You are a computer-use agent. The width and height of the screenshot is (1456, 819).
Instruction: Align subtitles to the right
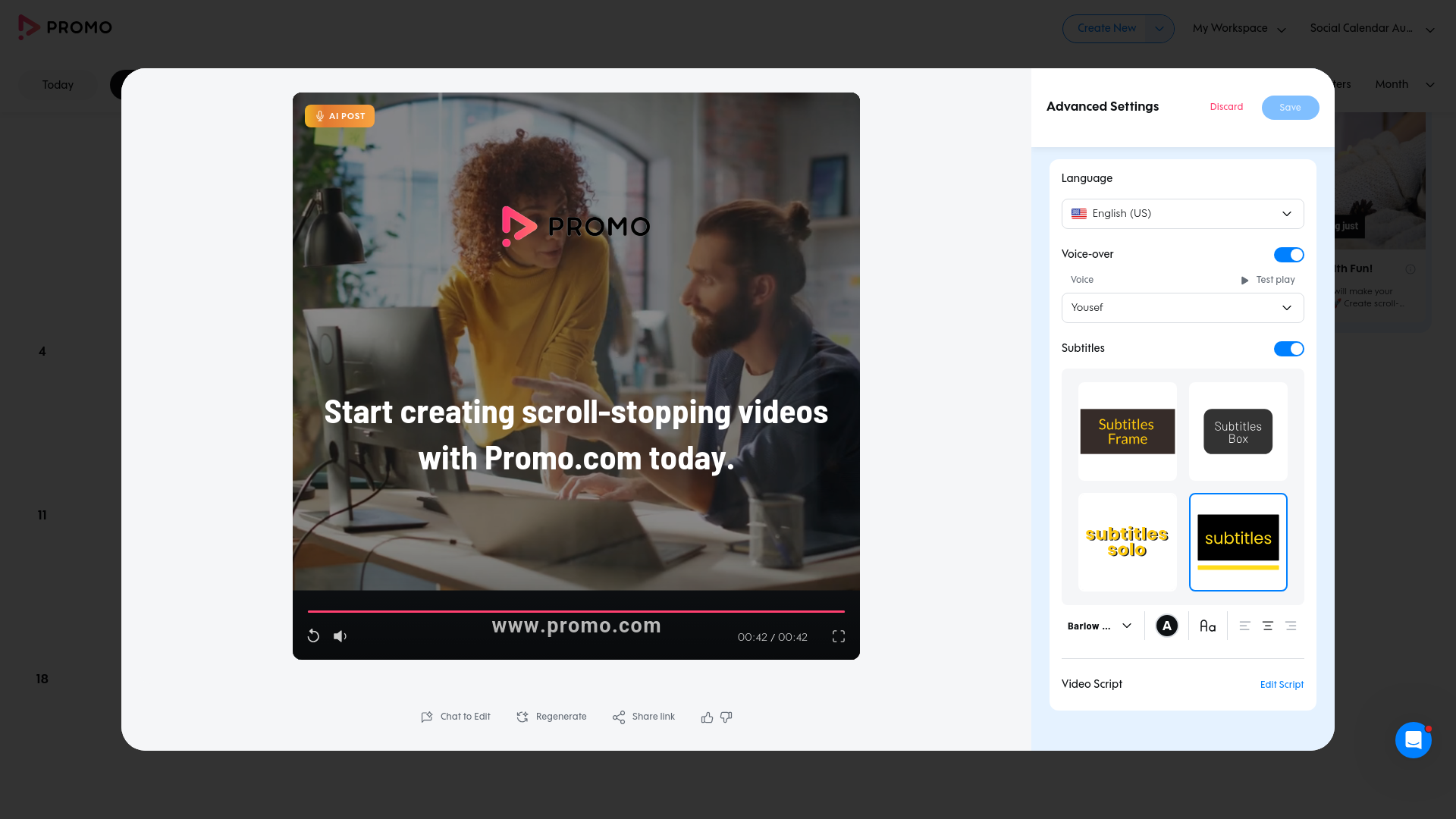[x=1291, y=626]
